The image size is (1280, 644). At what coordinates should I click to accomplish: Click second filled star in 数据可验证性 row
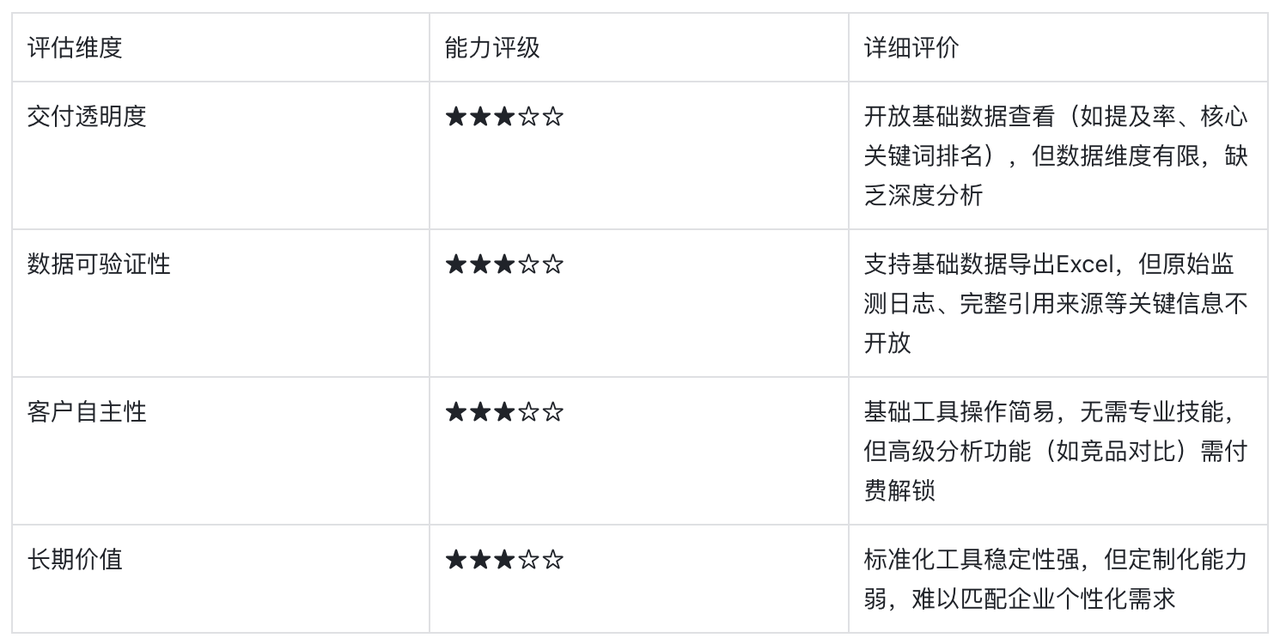[480, 265]
